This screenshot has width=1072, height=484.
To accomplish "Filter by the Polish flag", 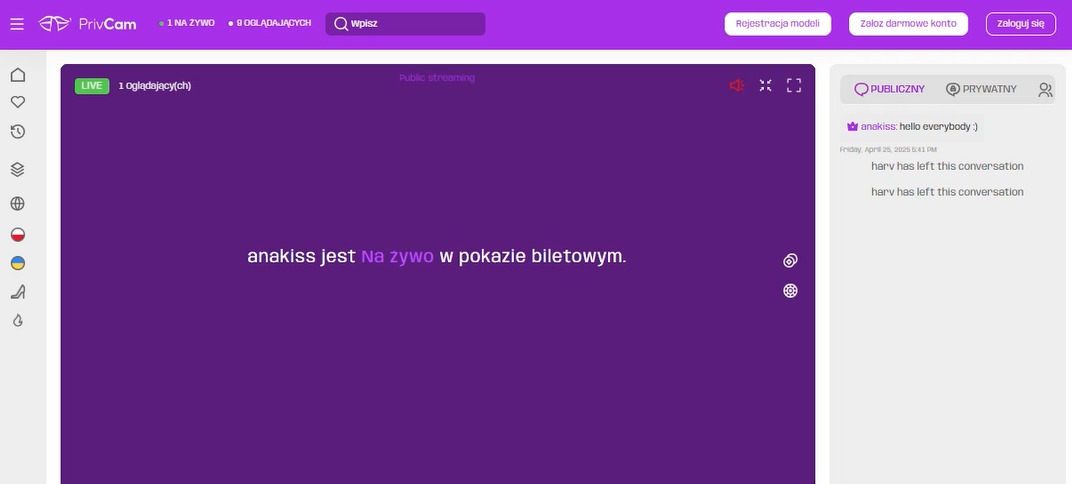I will 17,234.
